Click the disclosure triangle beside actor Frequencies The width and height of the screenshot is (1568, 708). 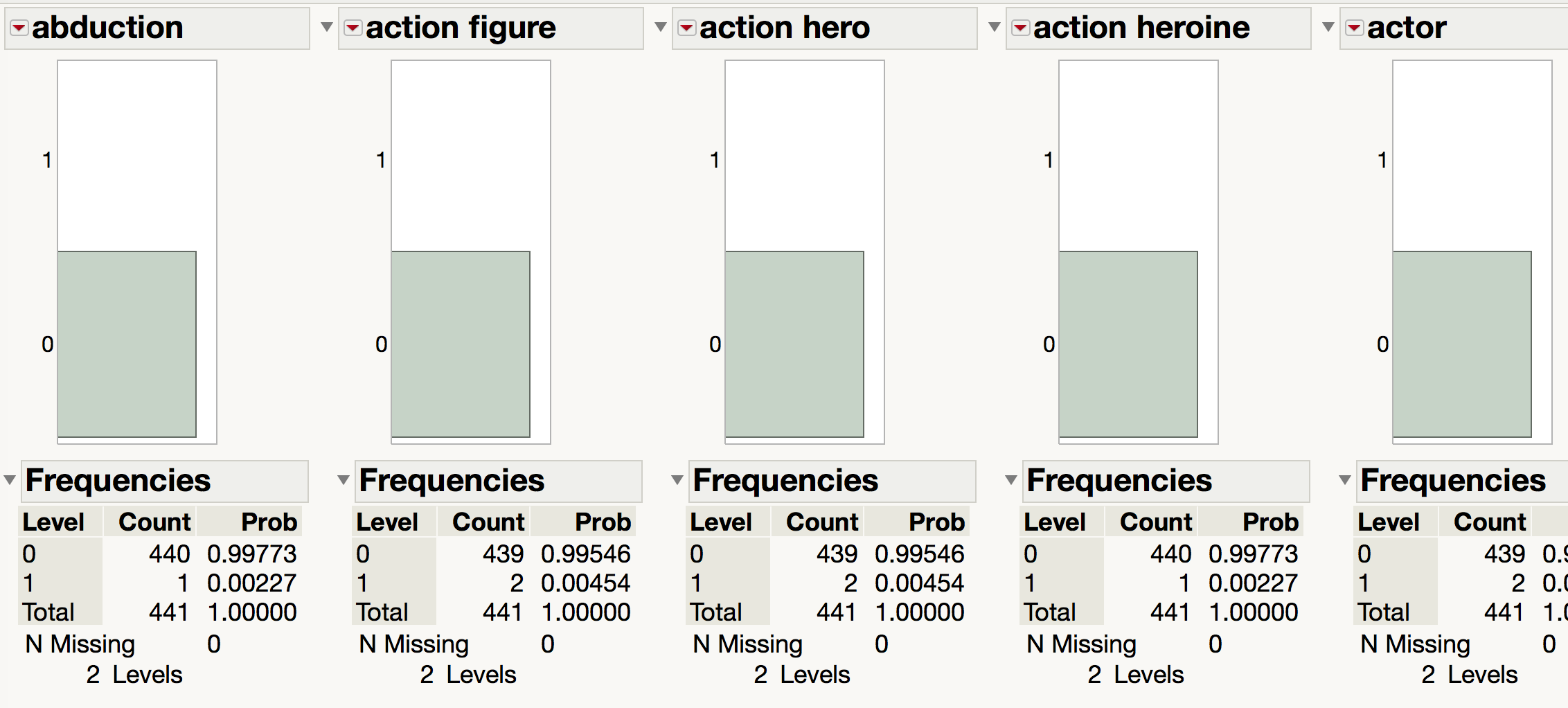(x=1345, y=481)
